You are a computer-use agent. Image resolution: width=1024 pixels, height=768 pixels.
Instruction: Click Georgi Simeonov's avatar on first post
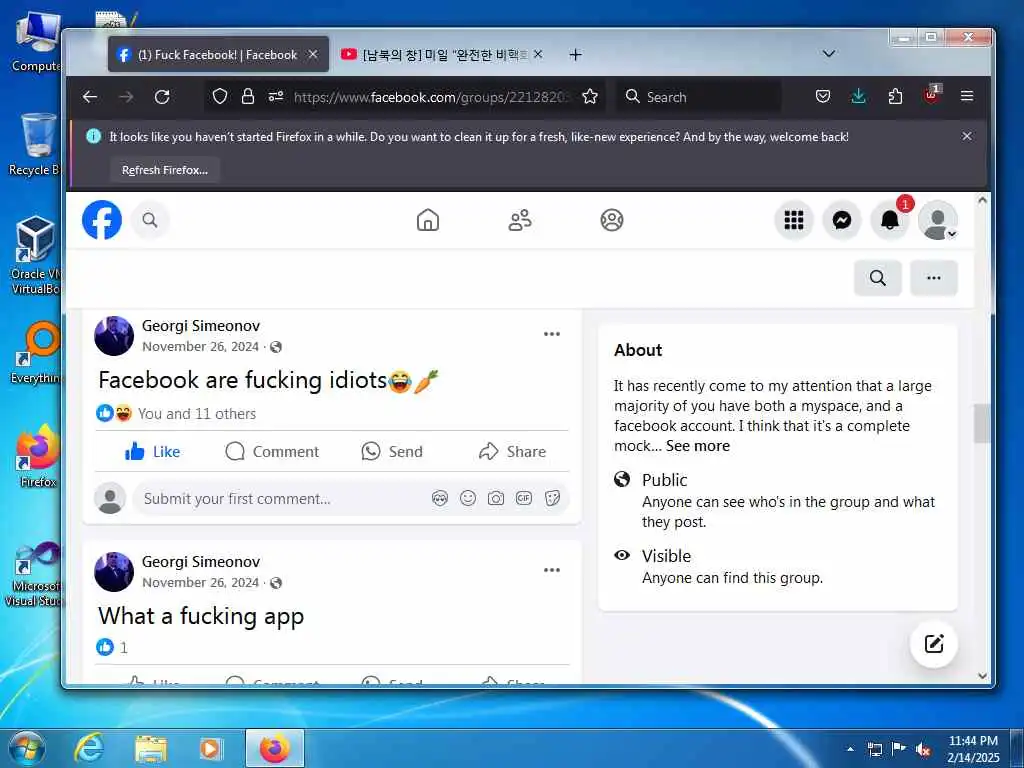(x=114, y=336)
